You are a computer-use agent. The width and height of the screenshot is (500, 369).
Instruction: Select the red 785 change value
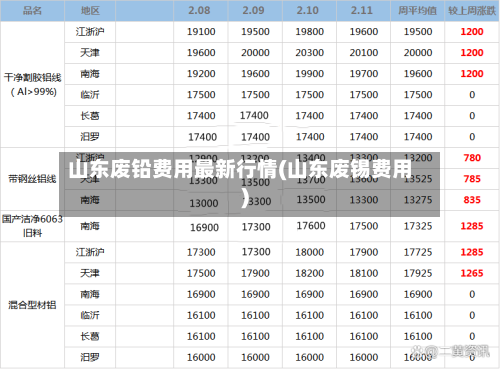point(472,179)
